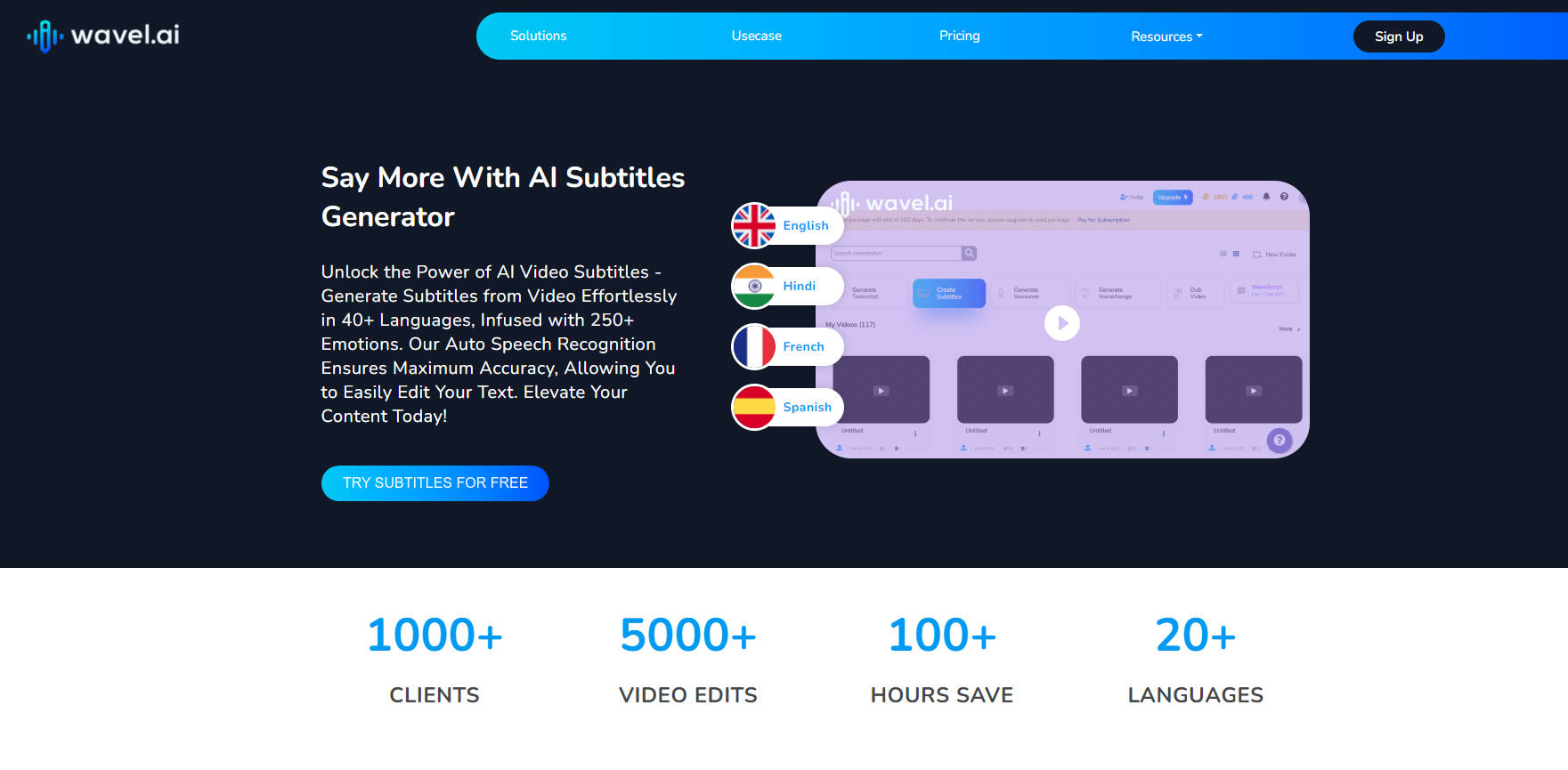Click the wavel.ai logo in header
Viewport: 1568px width, 770px height.
[x=103, y=36]
